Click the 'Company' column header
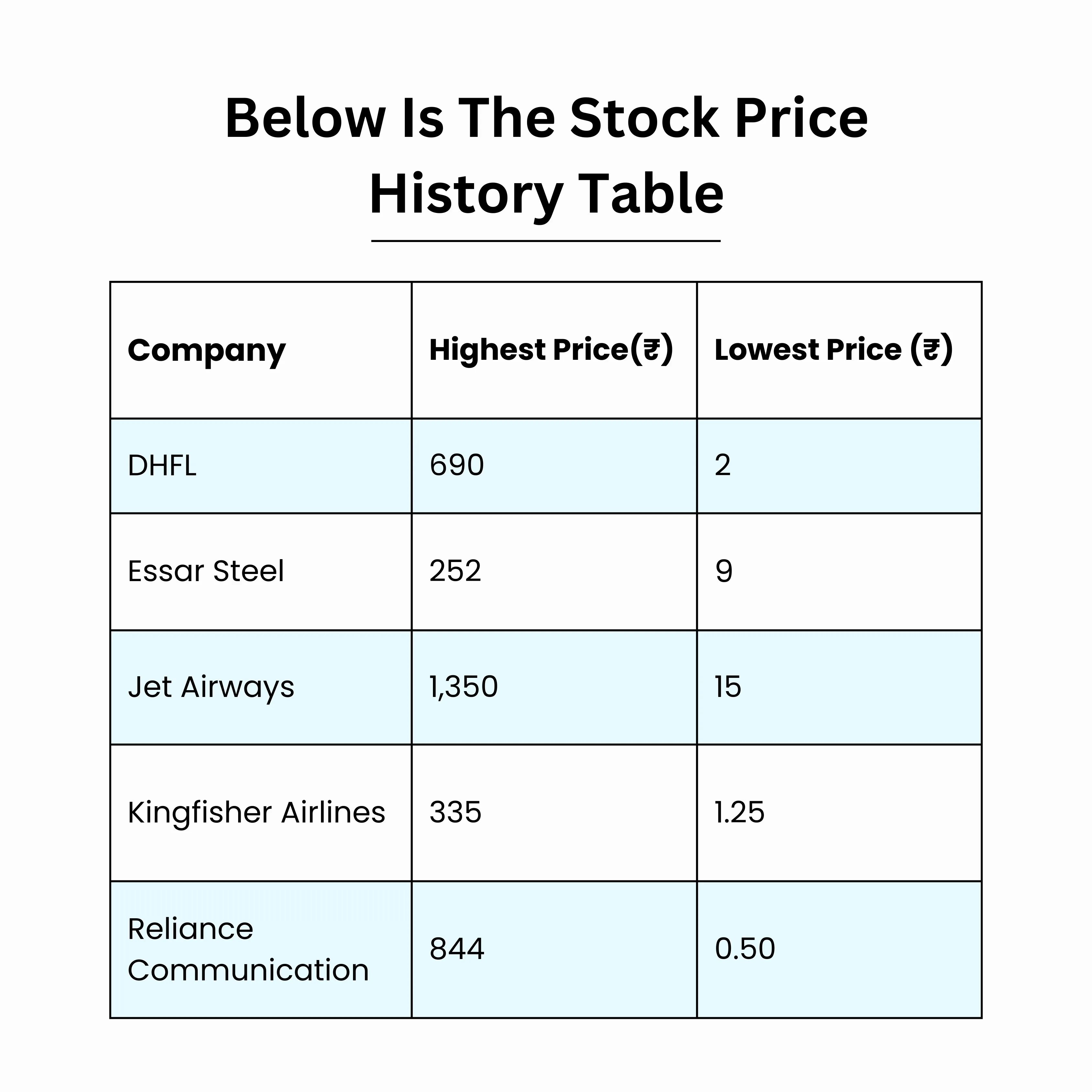 [x=207, y=351]
